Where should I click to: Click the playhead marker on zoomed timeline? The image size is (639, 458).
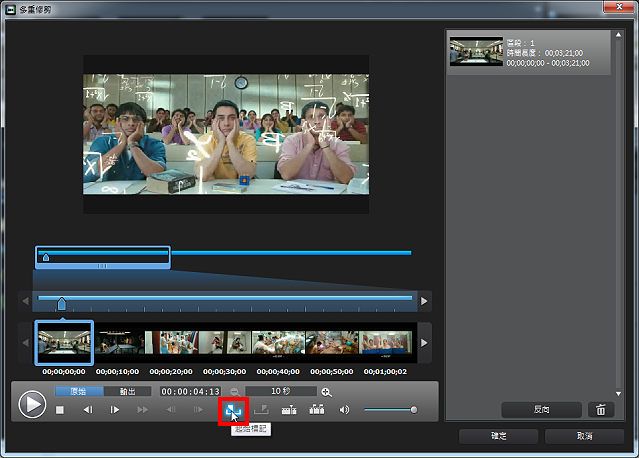62,304
